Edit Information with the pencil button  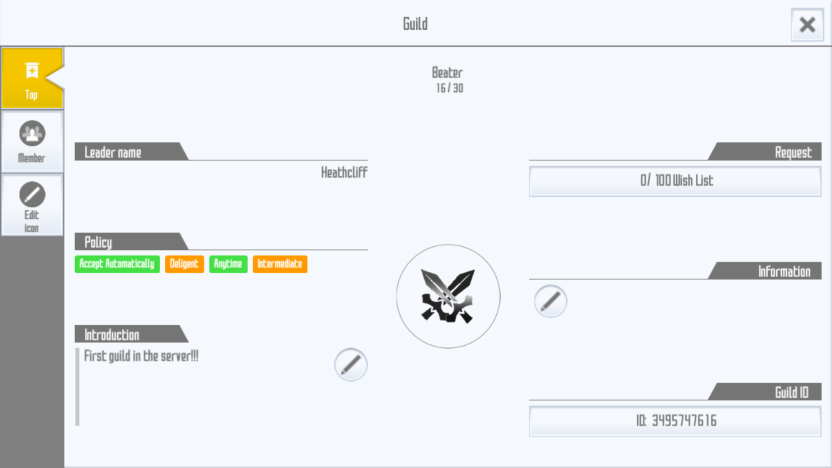click(x=550, y=301)
